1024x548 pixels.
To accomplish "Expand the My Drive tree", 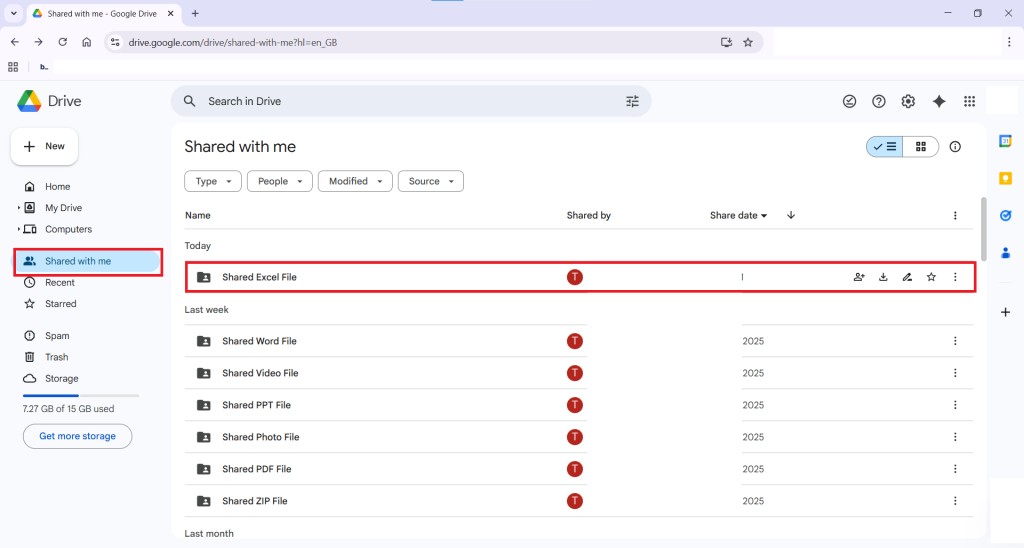I will [x=19, y=208].
